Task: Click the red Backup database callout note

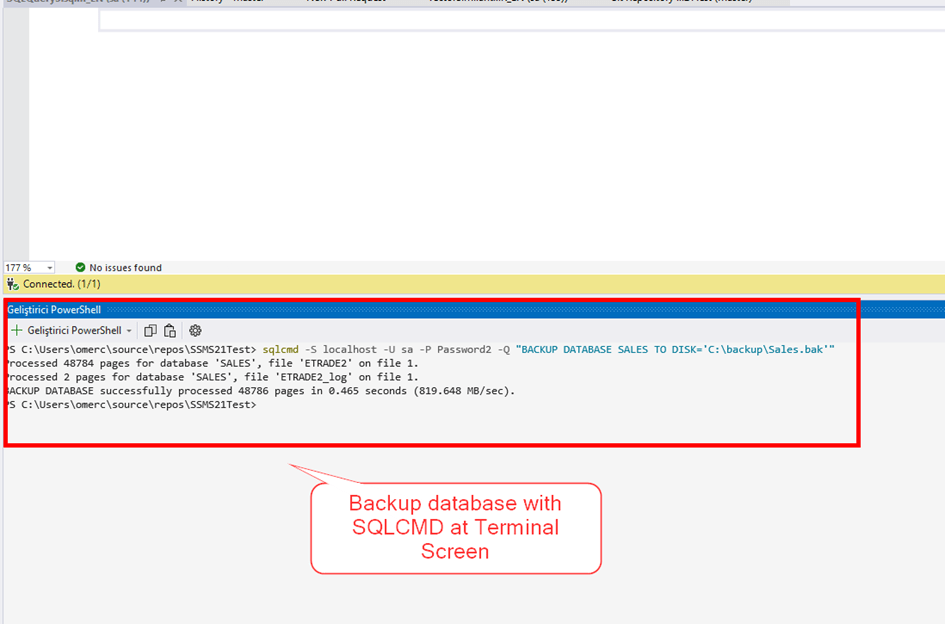Action: pos(455,527)
